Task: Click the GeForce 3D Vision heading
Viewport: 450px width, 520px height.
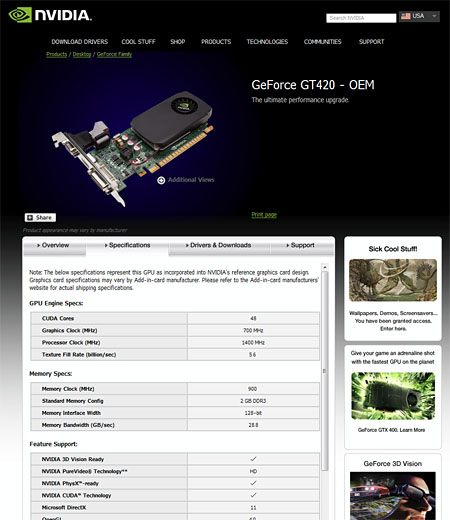Action: pyautogui.click(x=393, y=464)
